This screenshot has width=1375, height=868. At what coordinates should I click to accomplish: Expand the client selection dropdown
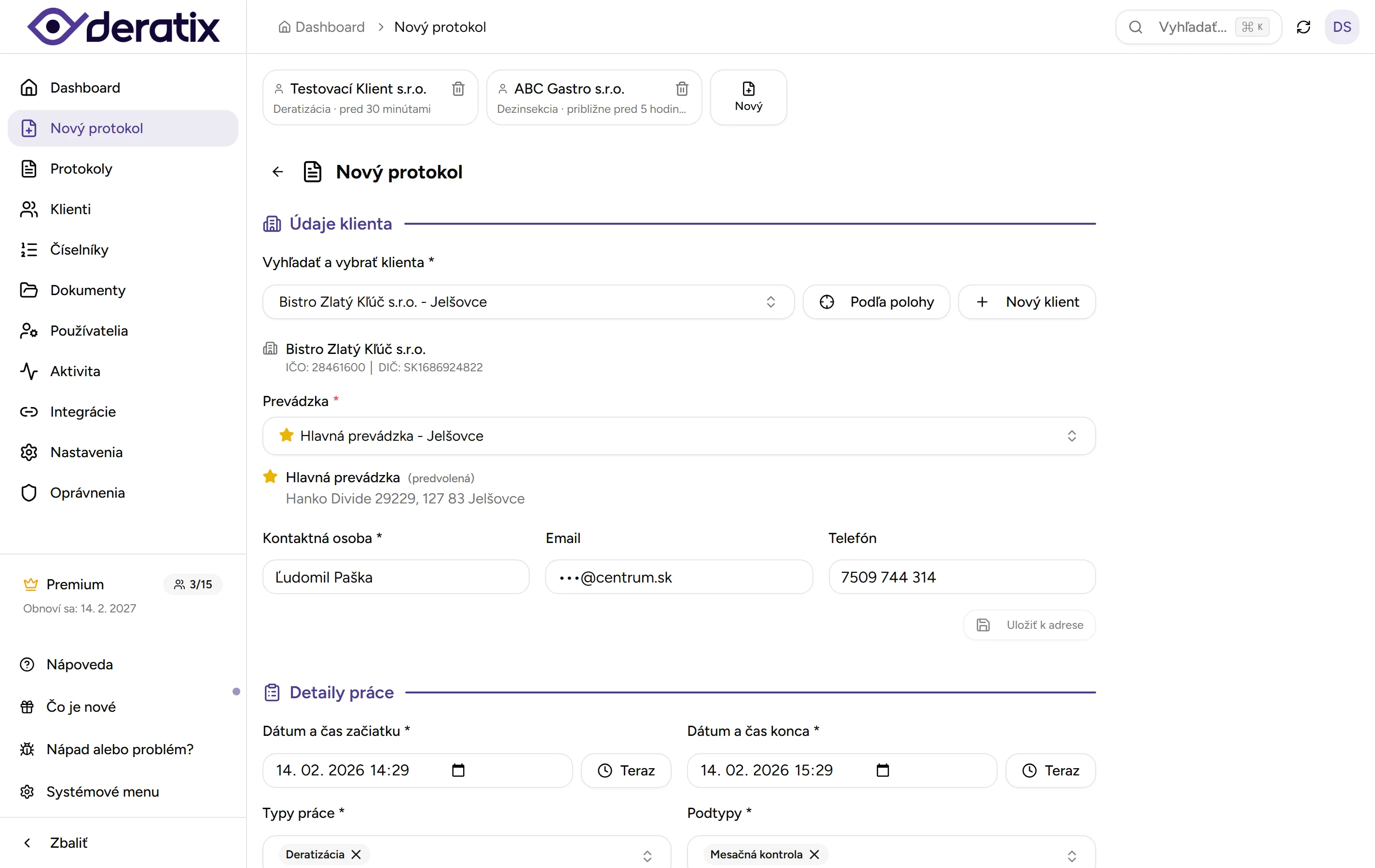tap(770, 302)
